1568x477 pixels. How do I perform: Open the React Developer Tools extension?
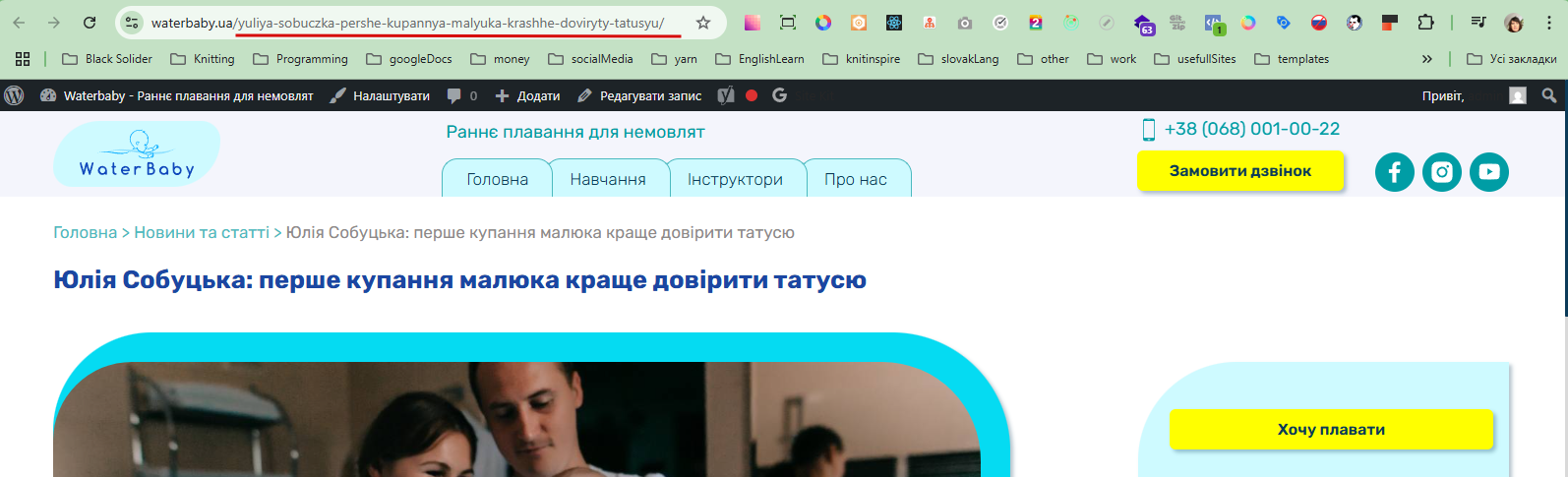coord(894,23)
